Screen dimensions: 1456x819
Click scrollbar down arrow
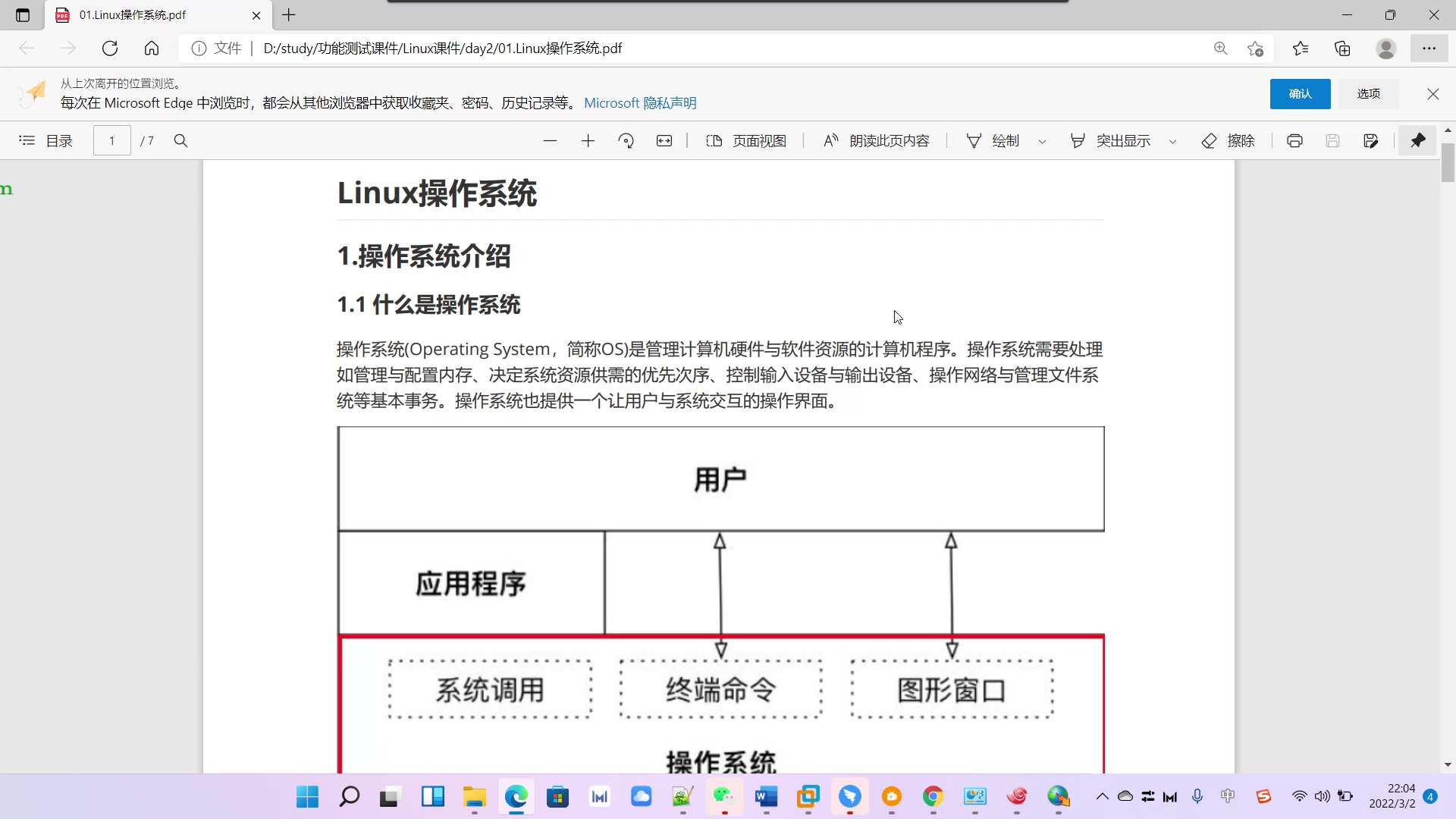tap(1448, 765)
